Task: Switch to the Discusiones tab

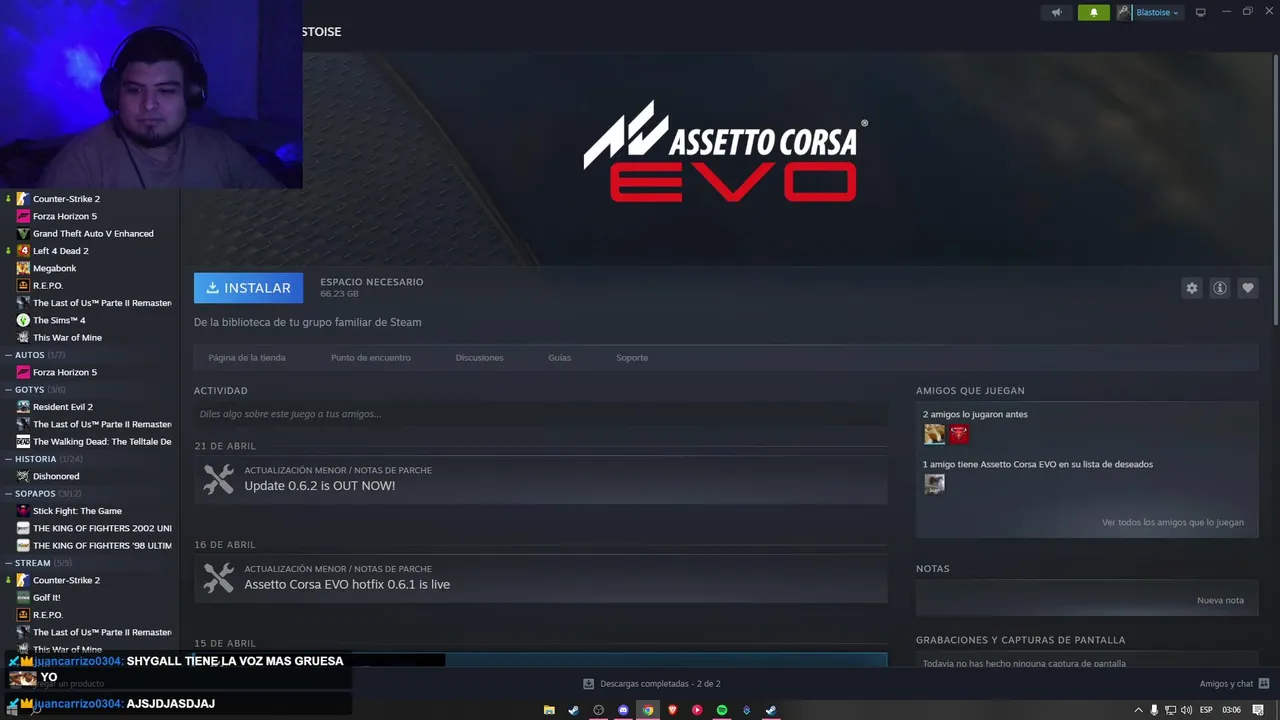Action: point(479,358)
